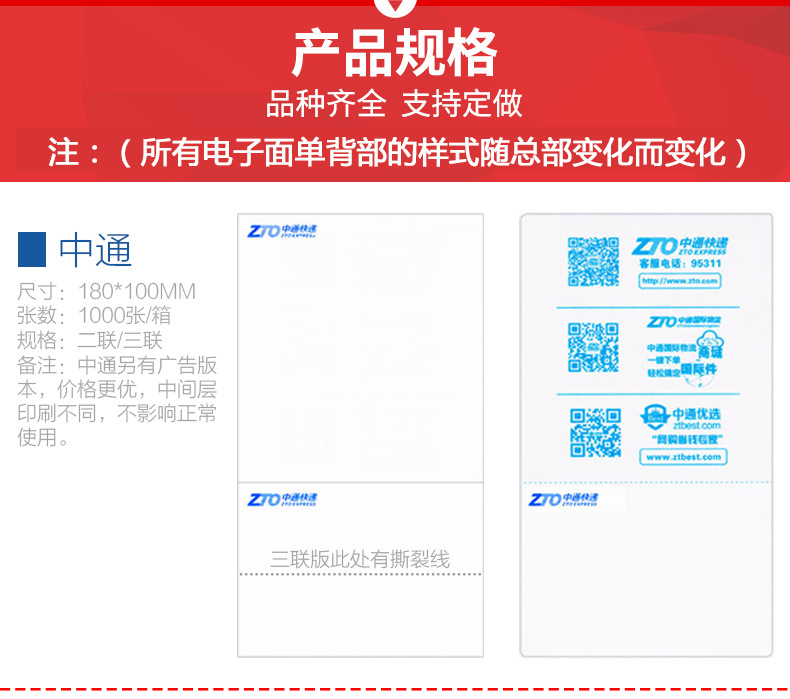Viewport: 790px width, 699px height.
Task: Click ZTO logo at right label's lower section
Action: pyautogui.click(x=563, y=499)
